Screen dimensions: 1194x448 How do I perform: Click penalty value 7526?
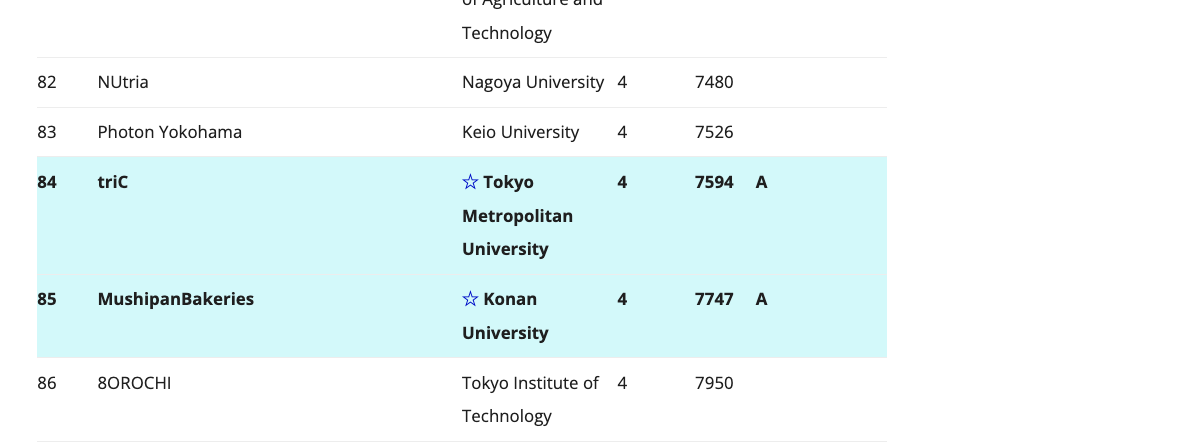tap(714, 132)
